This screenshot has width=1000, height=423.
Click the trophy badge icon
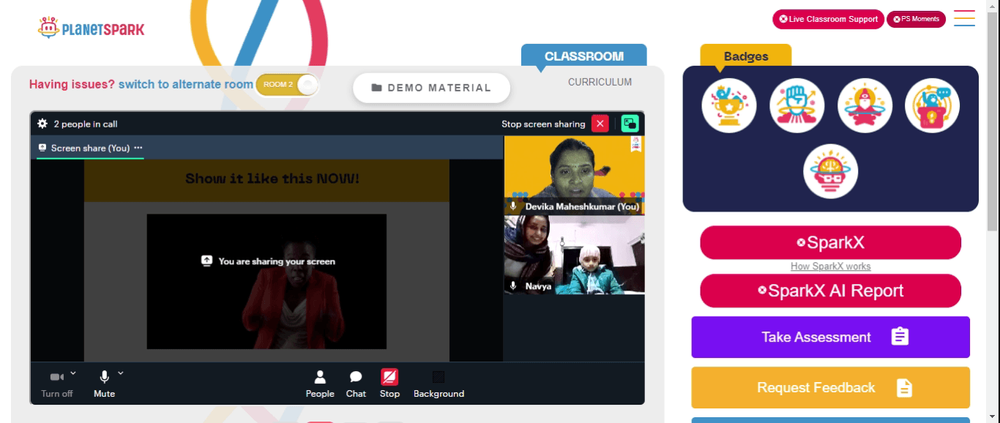[729, 105]
